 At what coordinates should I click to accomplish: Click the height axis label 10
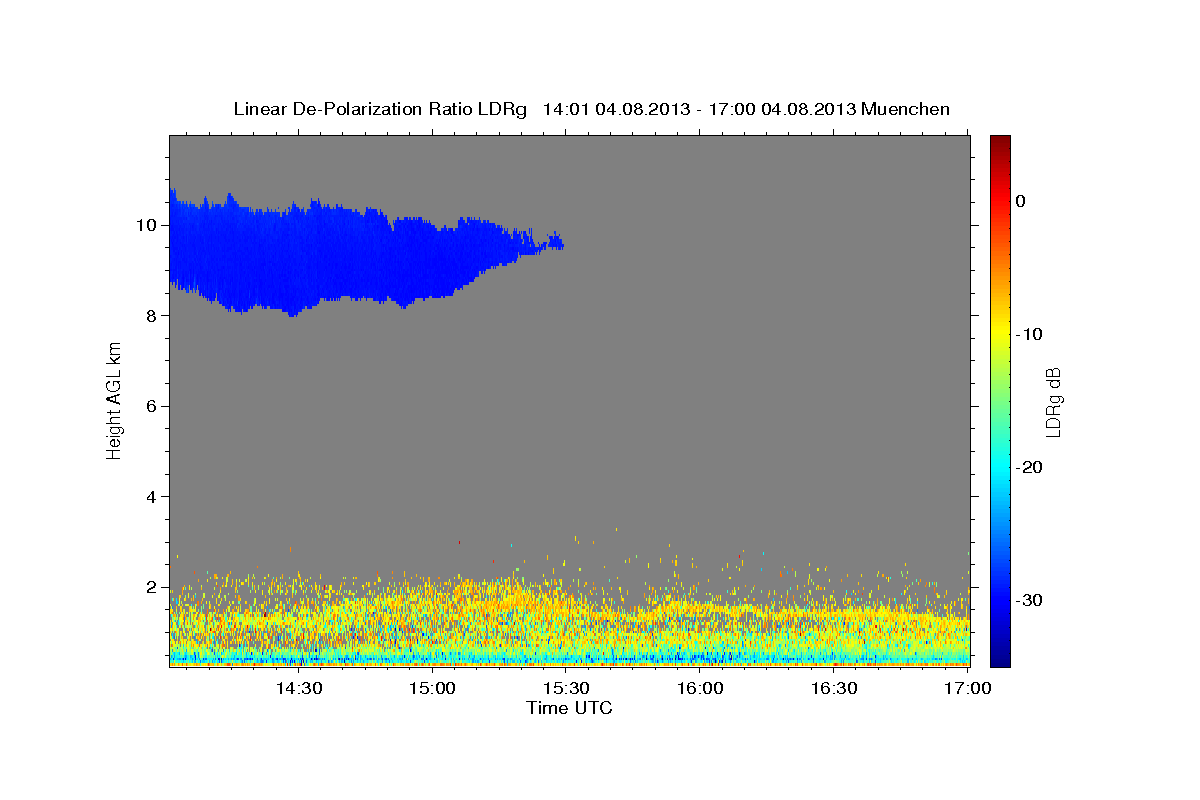pos(146,224)
